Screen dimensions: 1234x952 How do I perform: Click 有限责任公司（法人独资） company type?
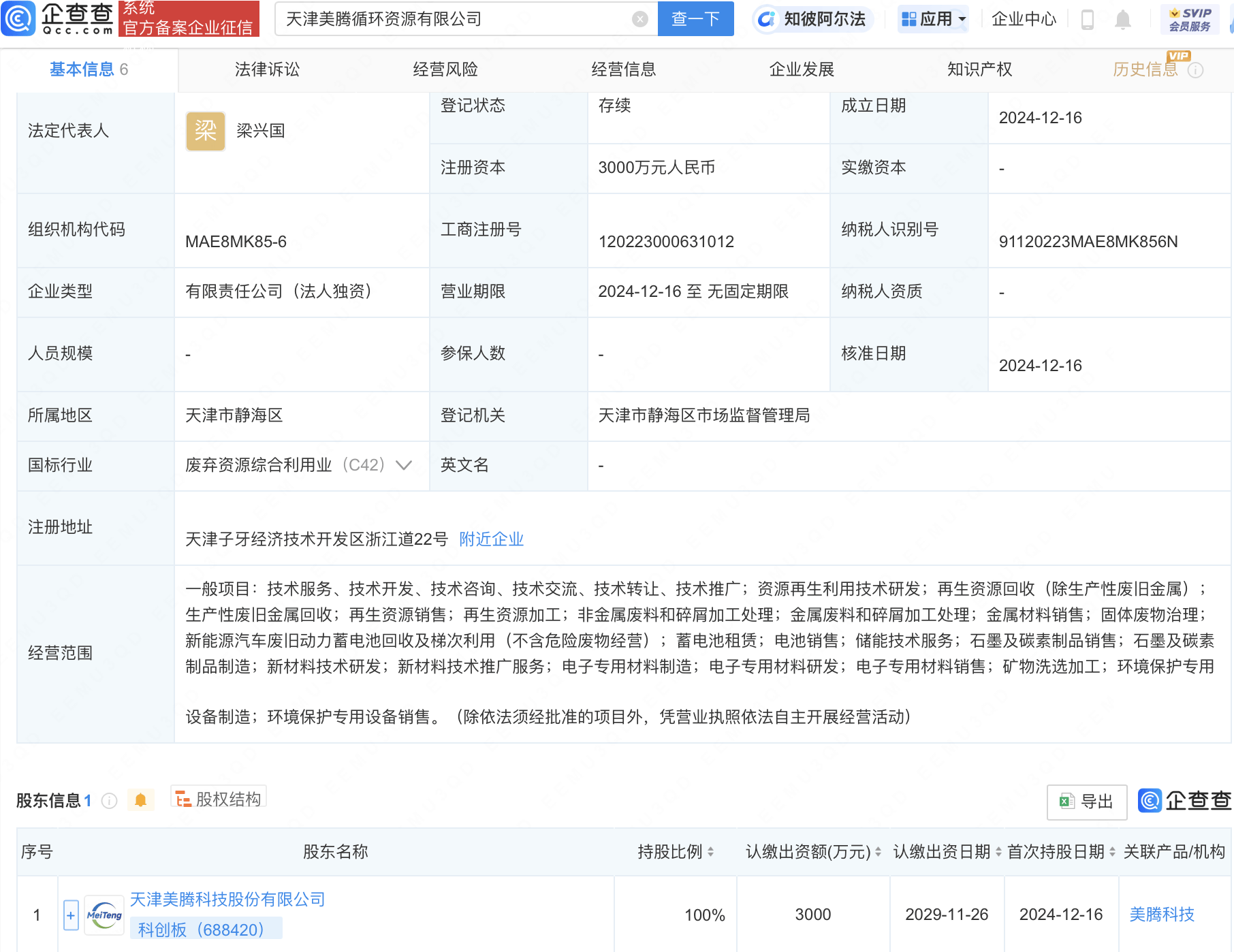pos(282,291)
